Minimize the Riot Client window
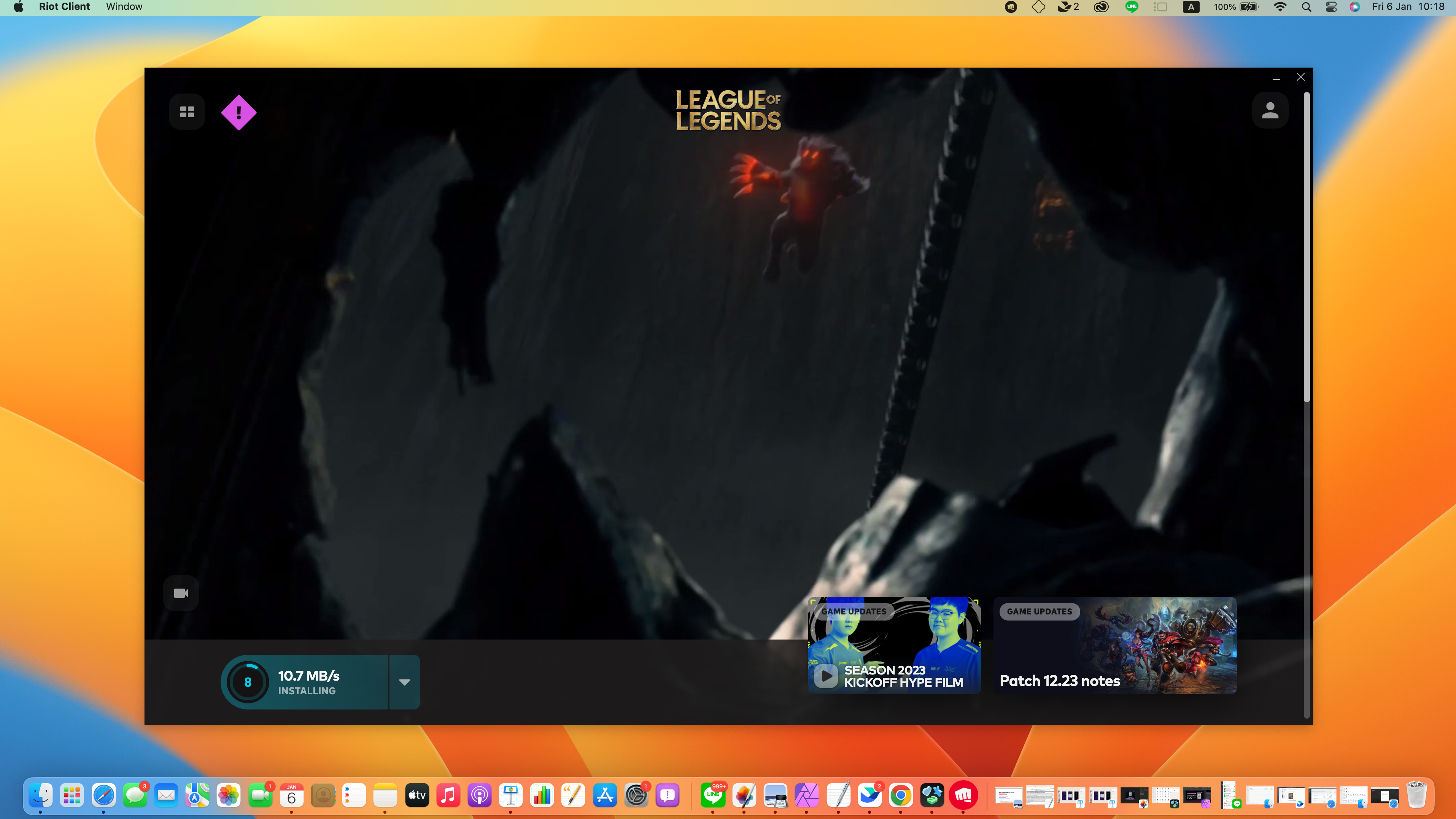The image size is (1456, 819). click(x=1276, y=78)
